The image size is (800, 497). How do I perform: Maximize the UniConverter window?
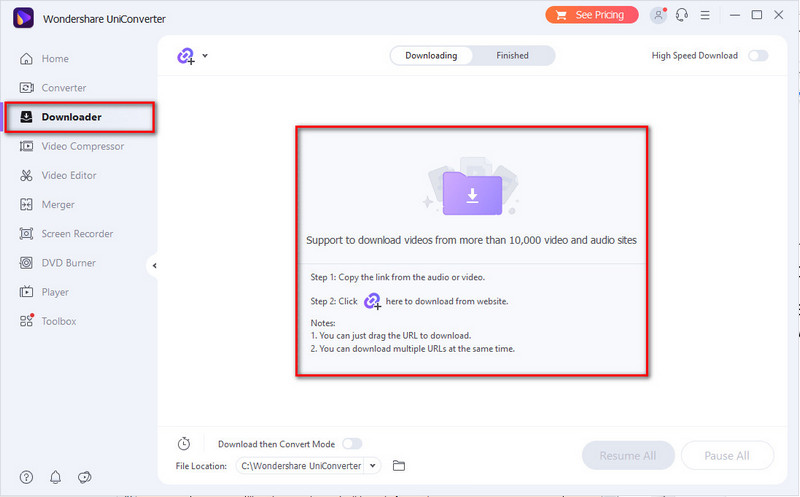pyautogui.click(x=757, y=15)
